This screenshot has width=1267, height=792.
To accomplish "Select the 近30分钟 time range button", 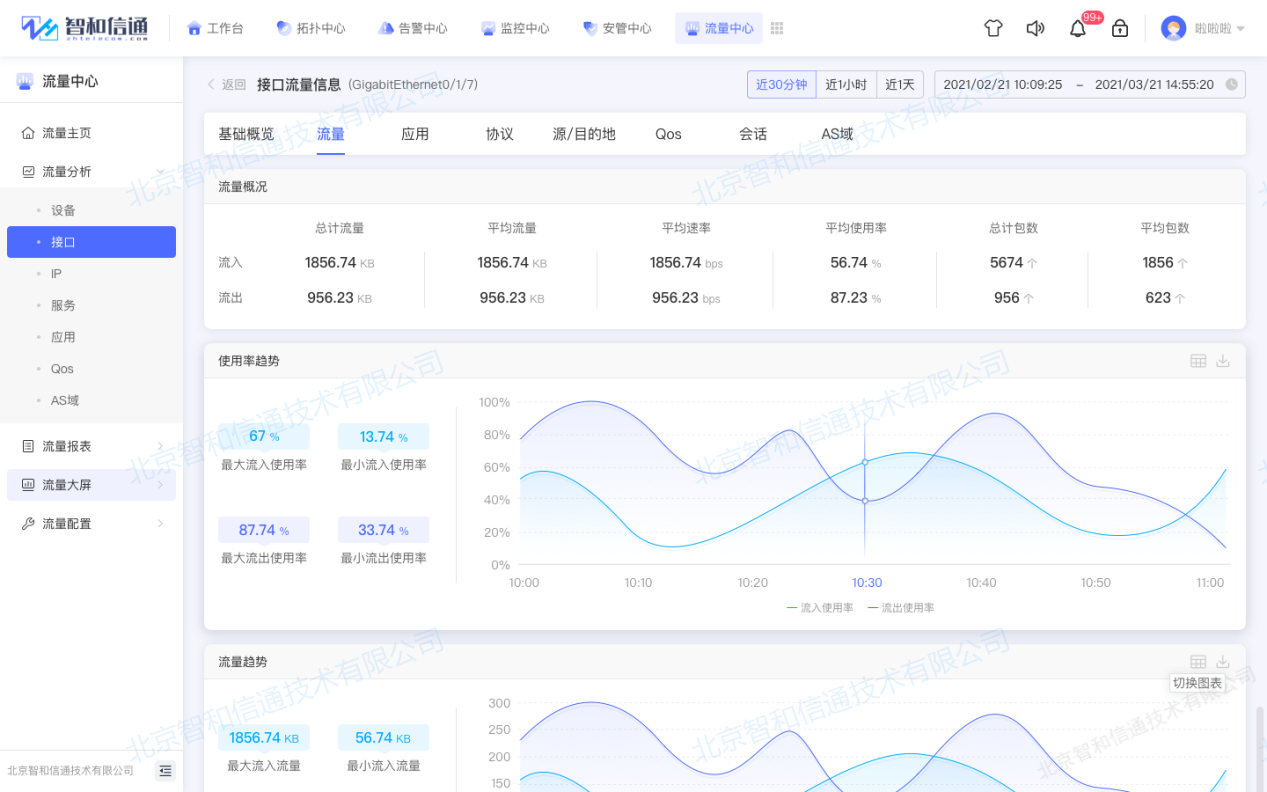I will 781,85.
